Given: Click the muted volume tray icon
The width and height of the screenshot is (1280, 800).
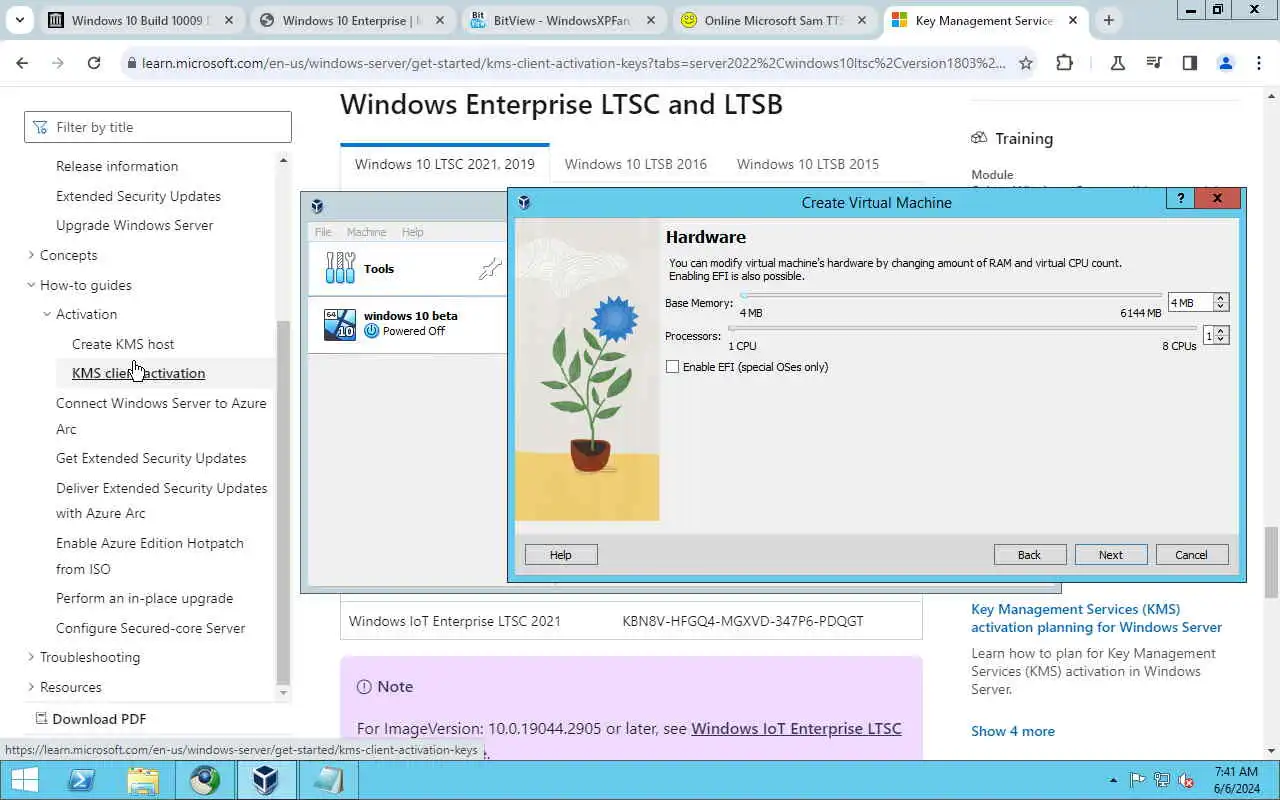Looking at the screenshot, I should point(1187,780).
